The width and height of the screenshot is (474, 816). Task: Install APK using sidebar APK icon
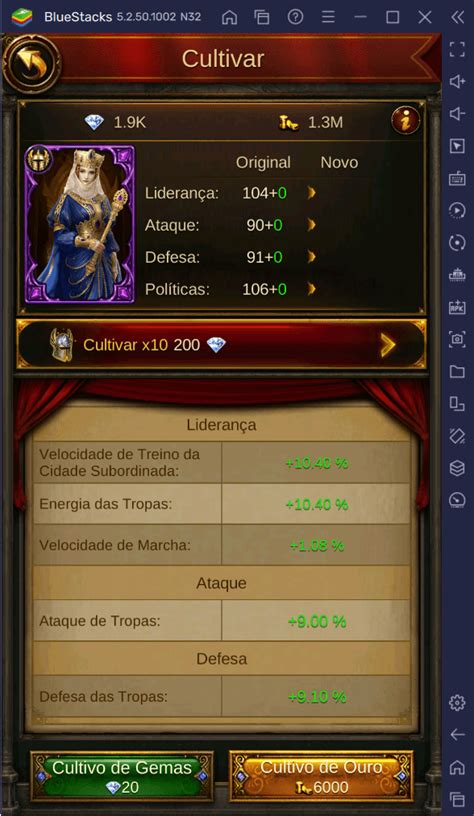point(457,307)
